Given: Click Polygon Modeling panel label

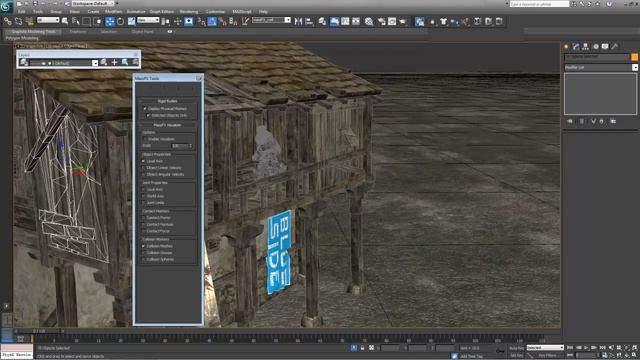Looking at the screenshot, I should [22, 38].
